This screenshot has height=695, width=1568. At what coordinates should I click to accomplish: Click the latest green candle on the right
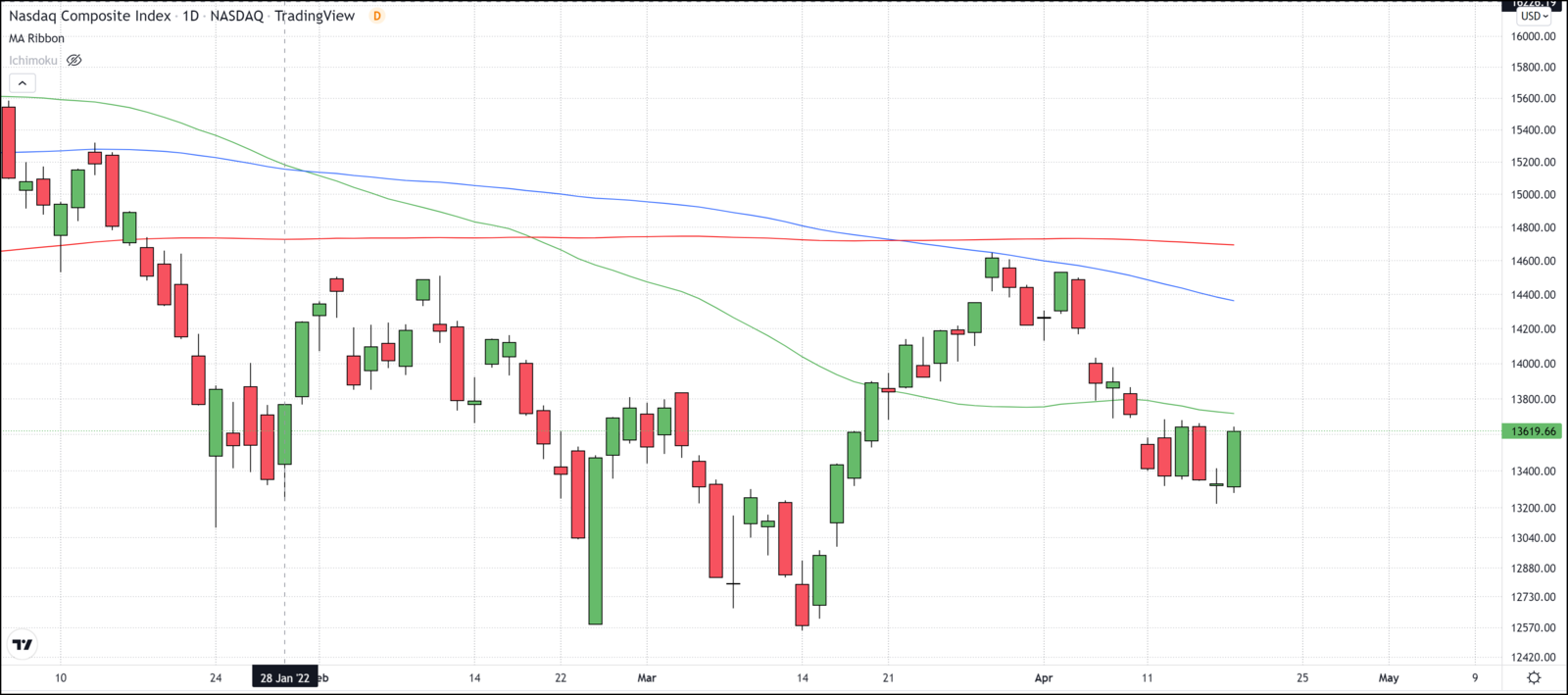click(1234, 459)
